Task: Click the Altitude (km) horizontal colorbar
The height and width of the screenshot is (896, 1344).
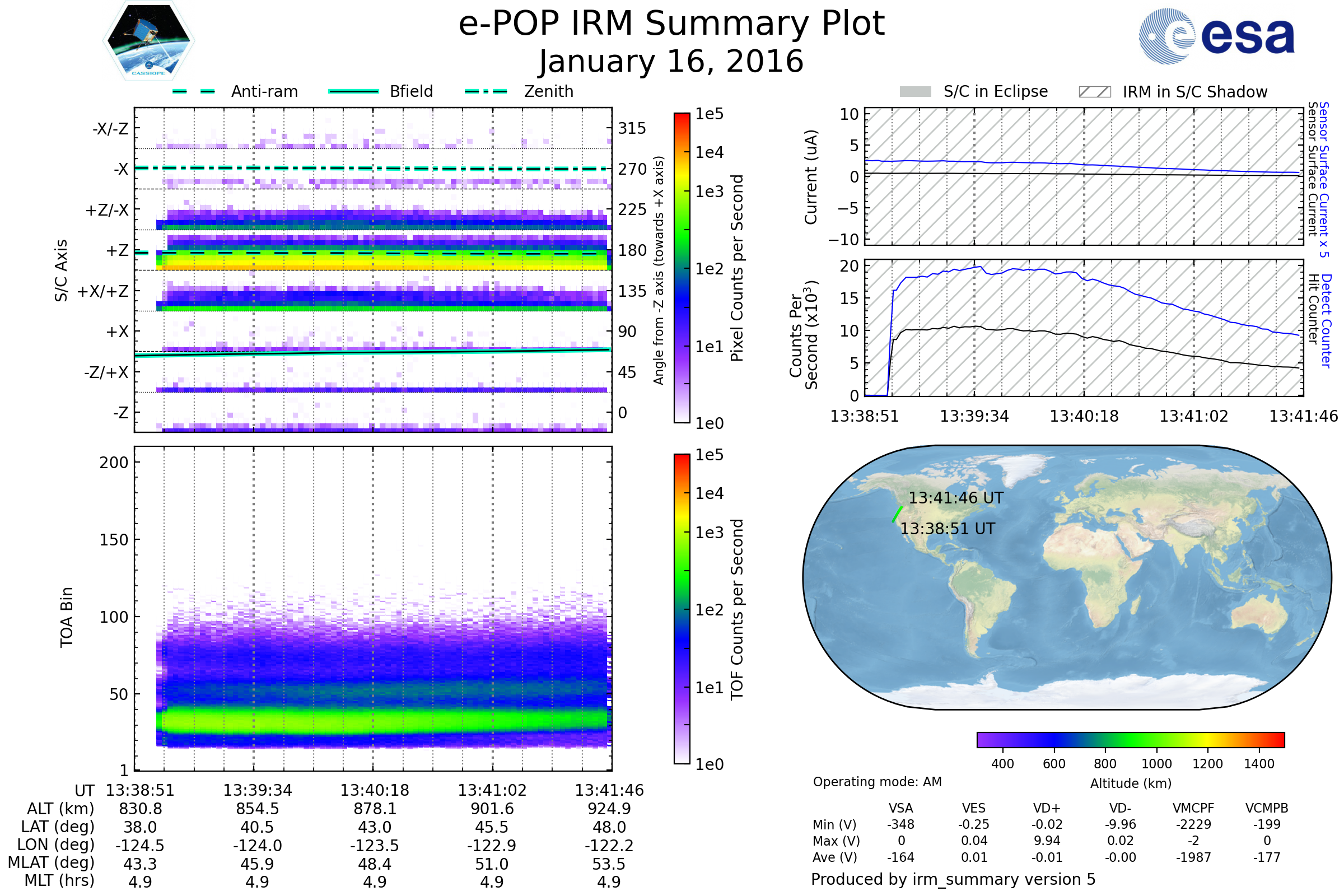Action: click(x=1130, y=739)
